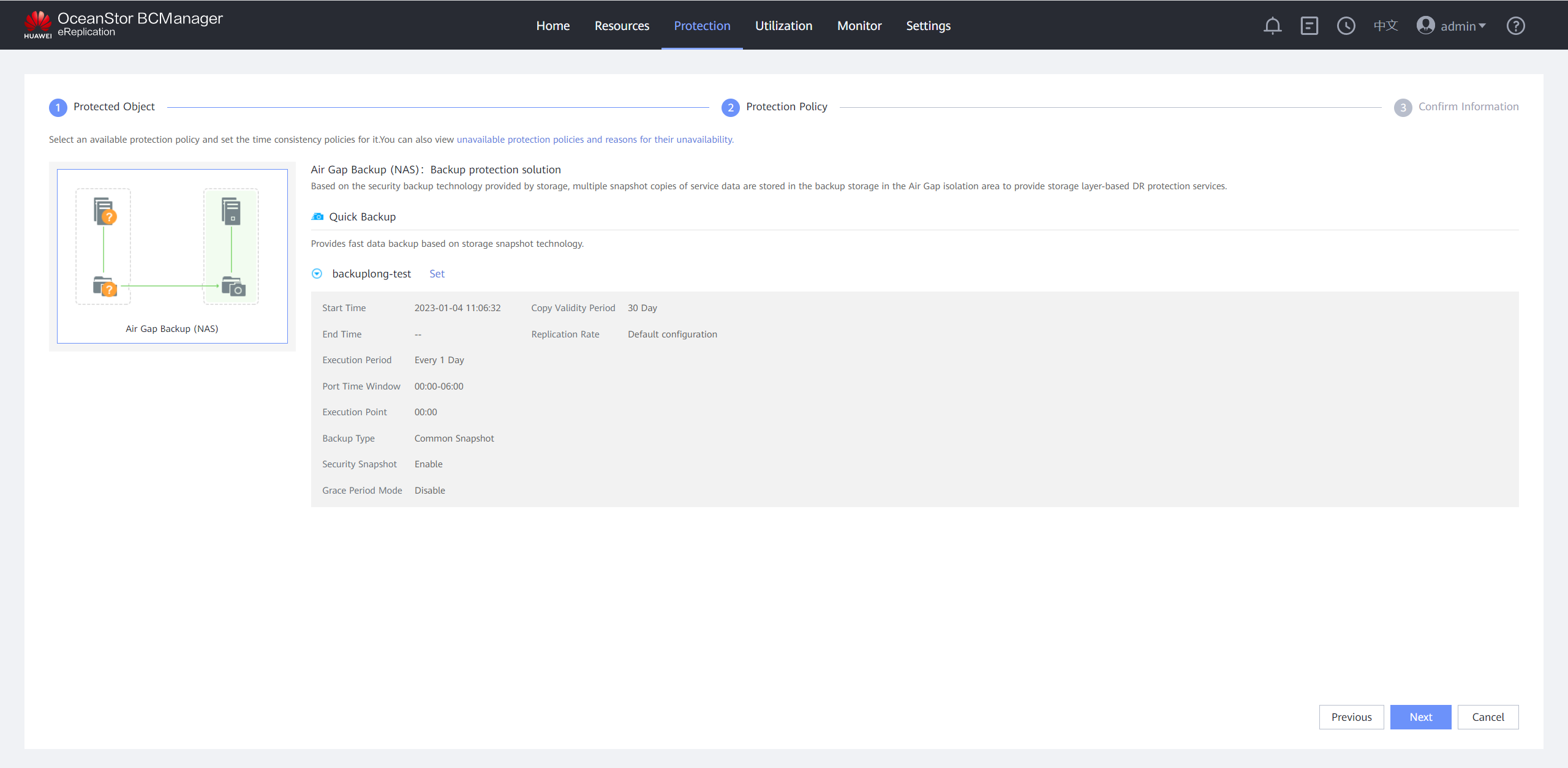Open the alarm notifications bell icon
The image size is (1568, 768).
click(x=1272, y=26)
